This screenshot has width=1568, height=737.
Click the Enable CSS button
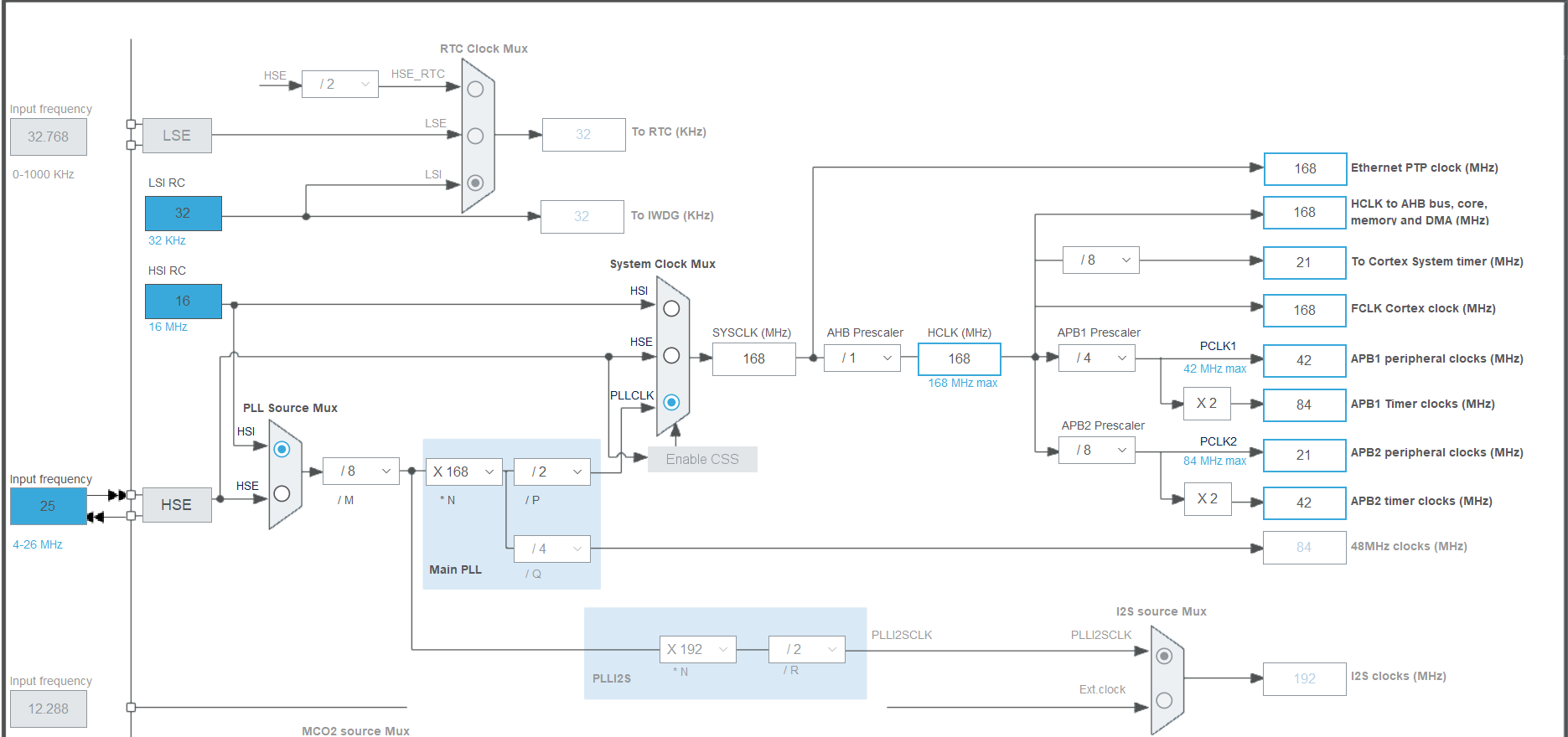(702, 460)
